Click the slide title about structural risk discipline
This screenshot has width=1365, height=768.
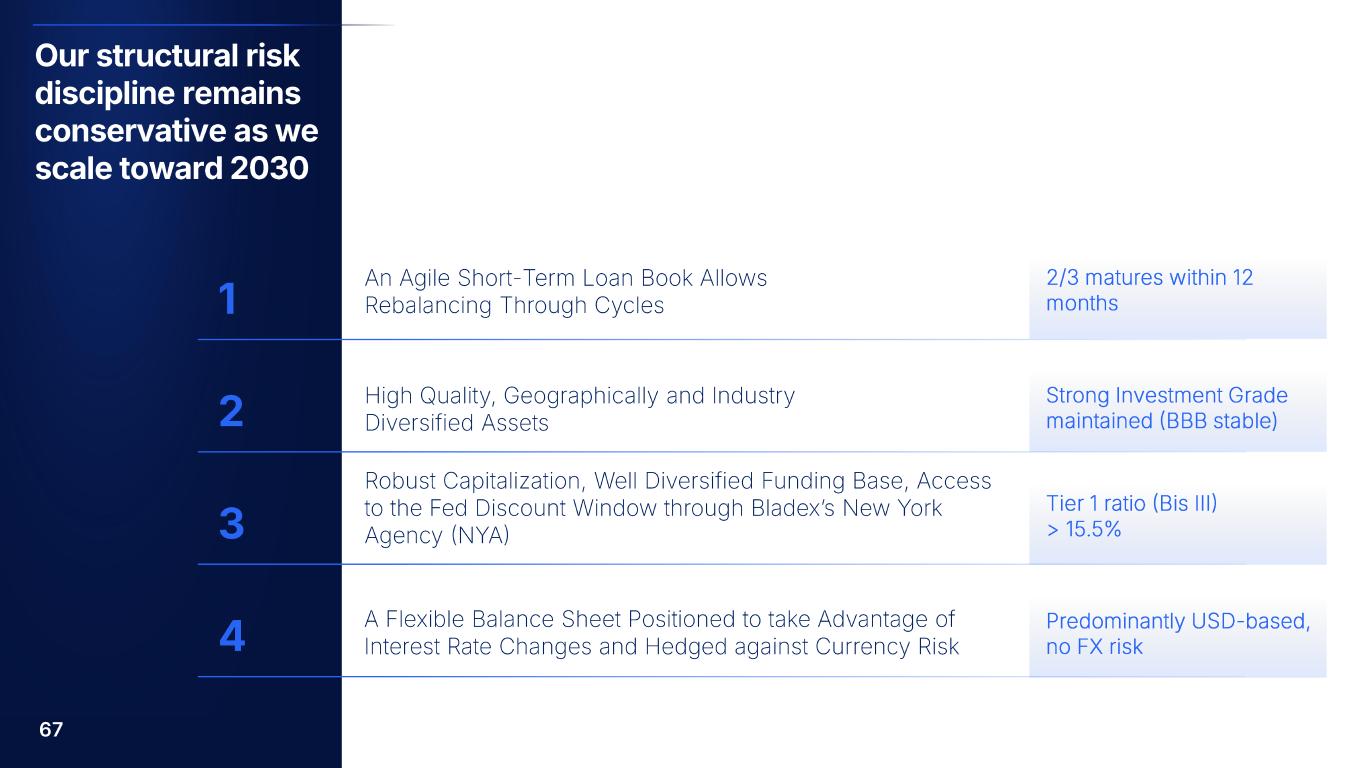click(x=175, y=111)
